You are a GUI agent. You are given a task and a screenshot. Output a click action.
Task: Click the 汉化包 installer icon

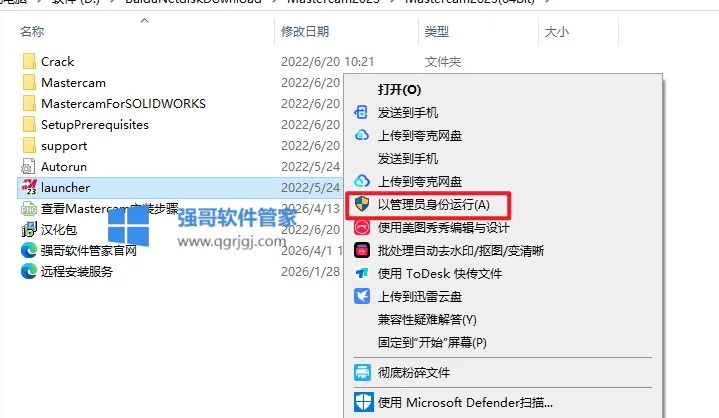[29, 229]
